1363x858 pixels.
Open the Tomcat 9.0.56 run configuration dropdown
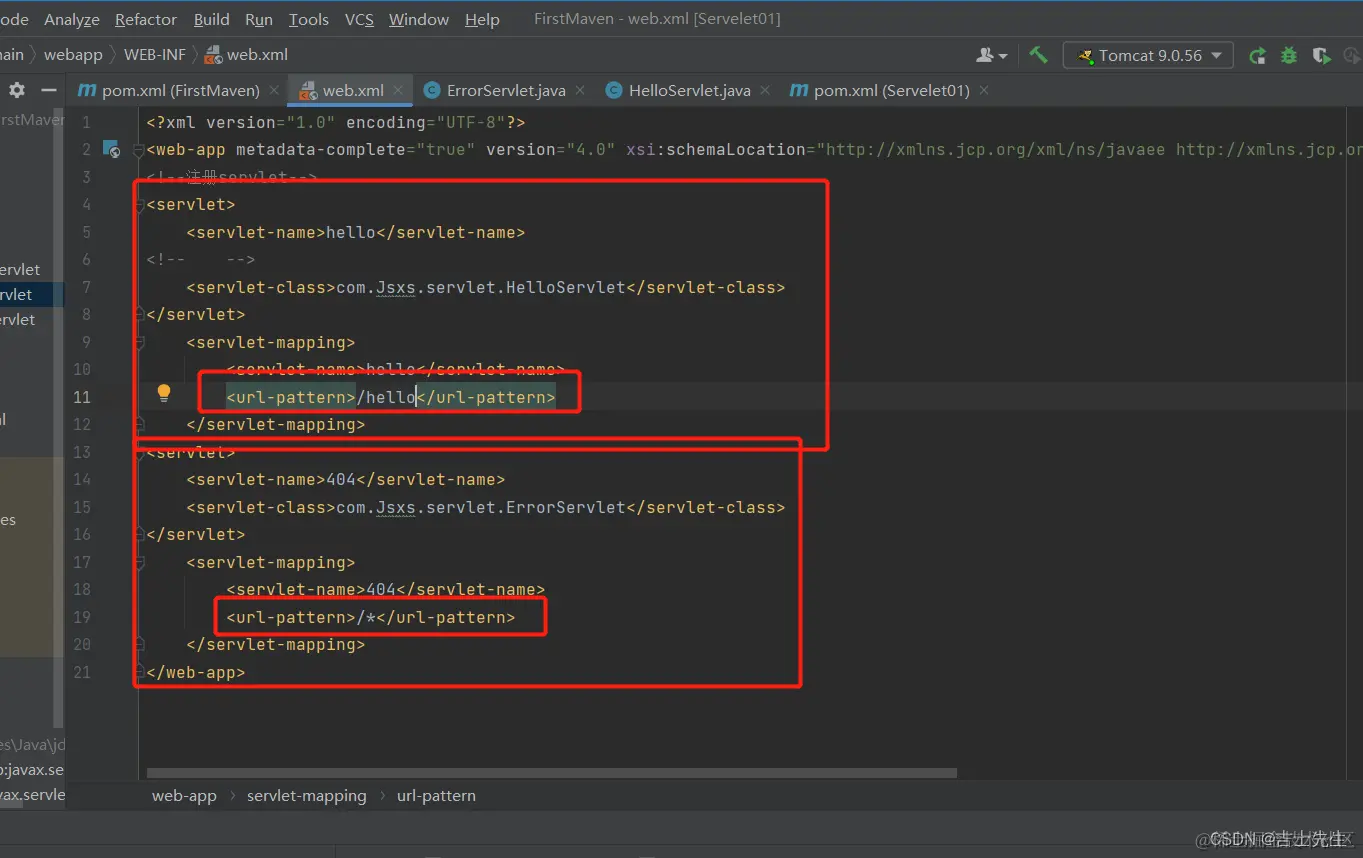pyautogui.click(x=1148, y=56)
